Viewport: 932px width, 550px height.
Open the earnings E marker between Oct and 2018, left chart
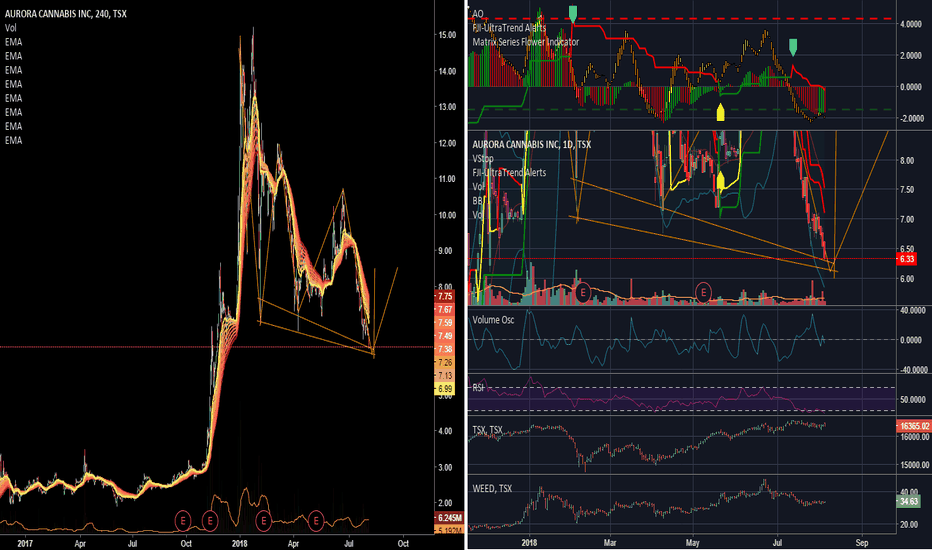point(210,521)
